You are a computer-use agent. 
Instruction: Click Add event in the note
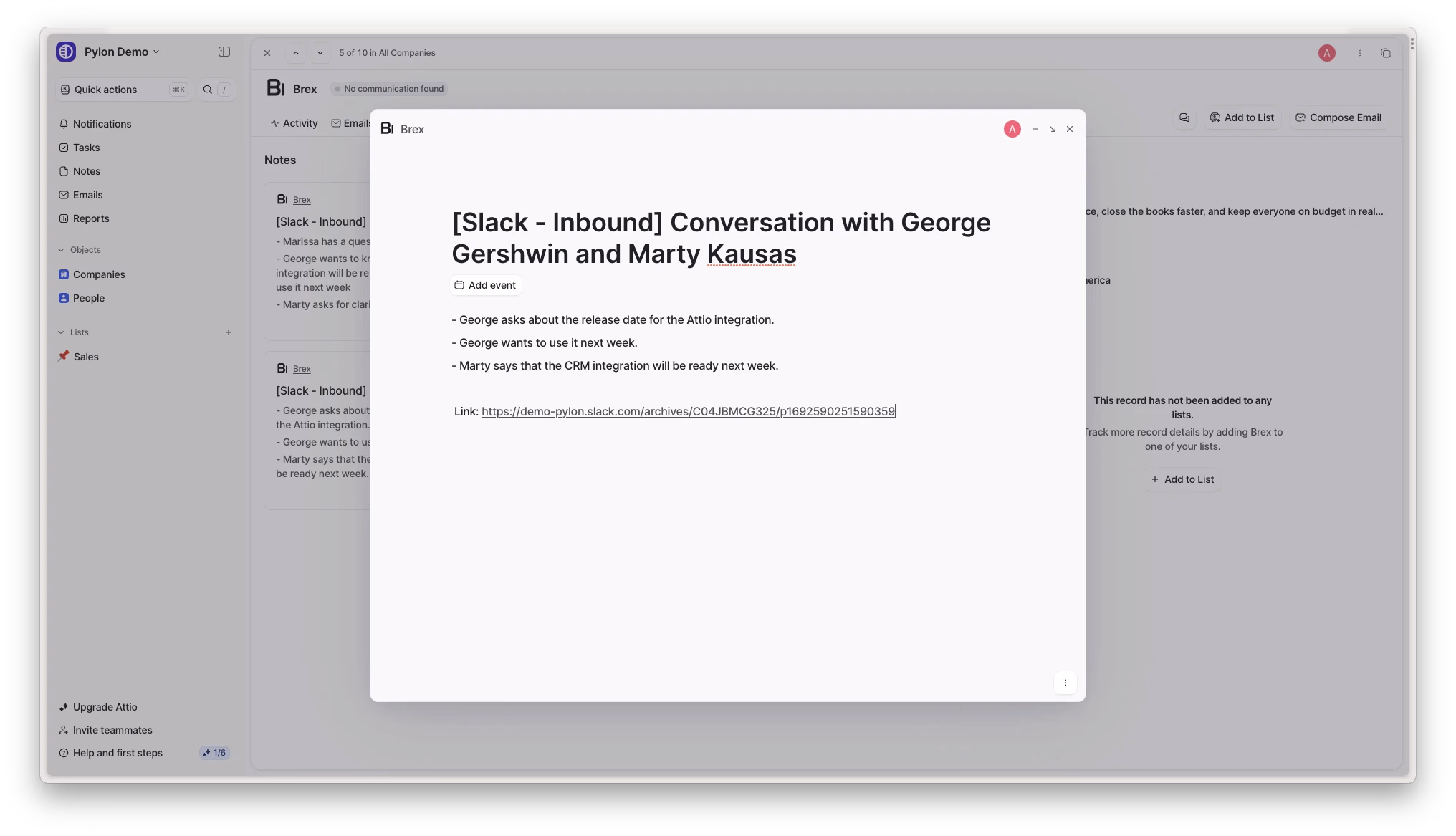485,285
